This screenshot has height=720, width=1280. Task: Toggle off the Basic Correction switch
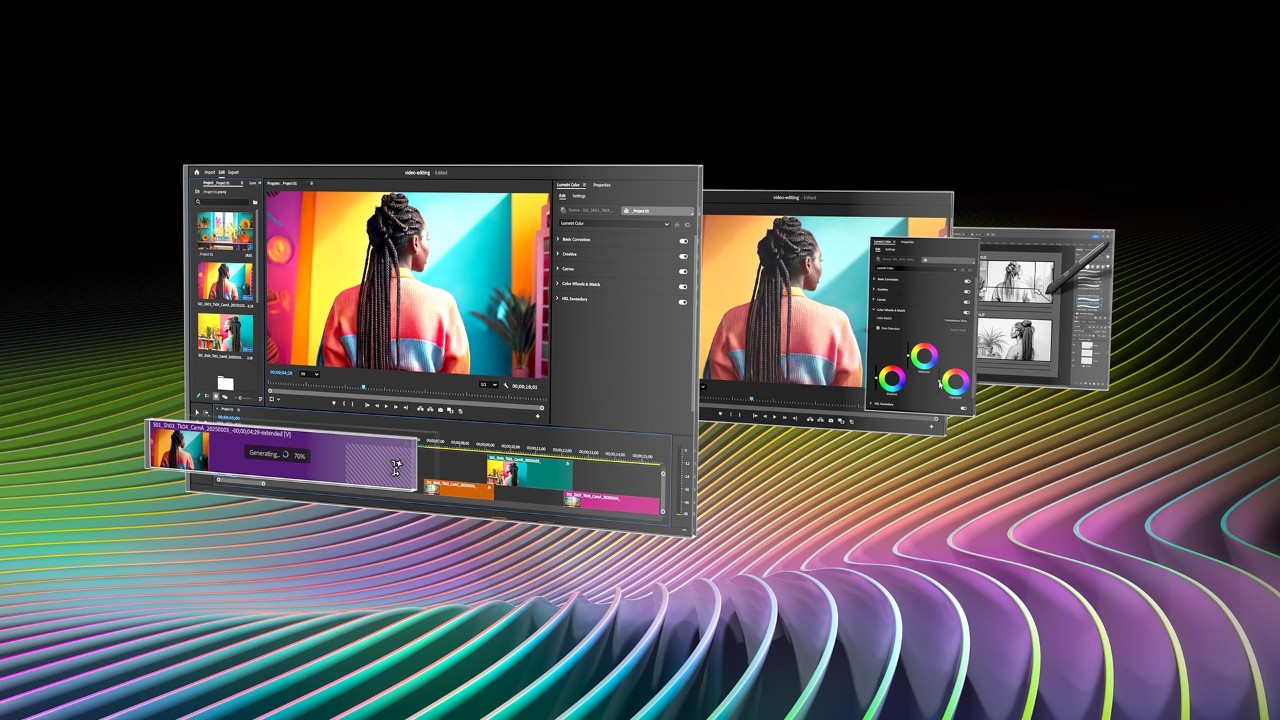[683, 241]
